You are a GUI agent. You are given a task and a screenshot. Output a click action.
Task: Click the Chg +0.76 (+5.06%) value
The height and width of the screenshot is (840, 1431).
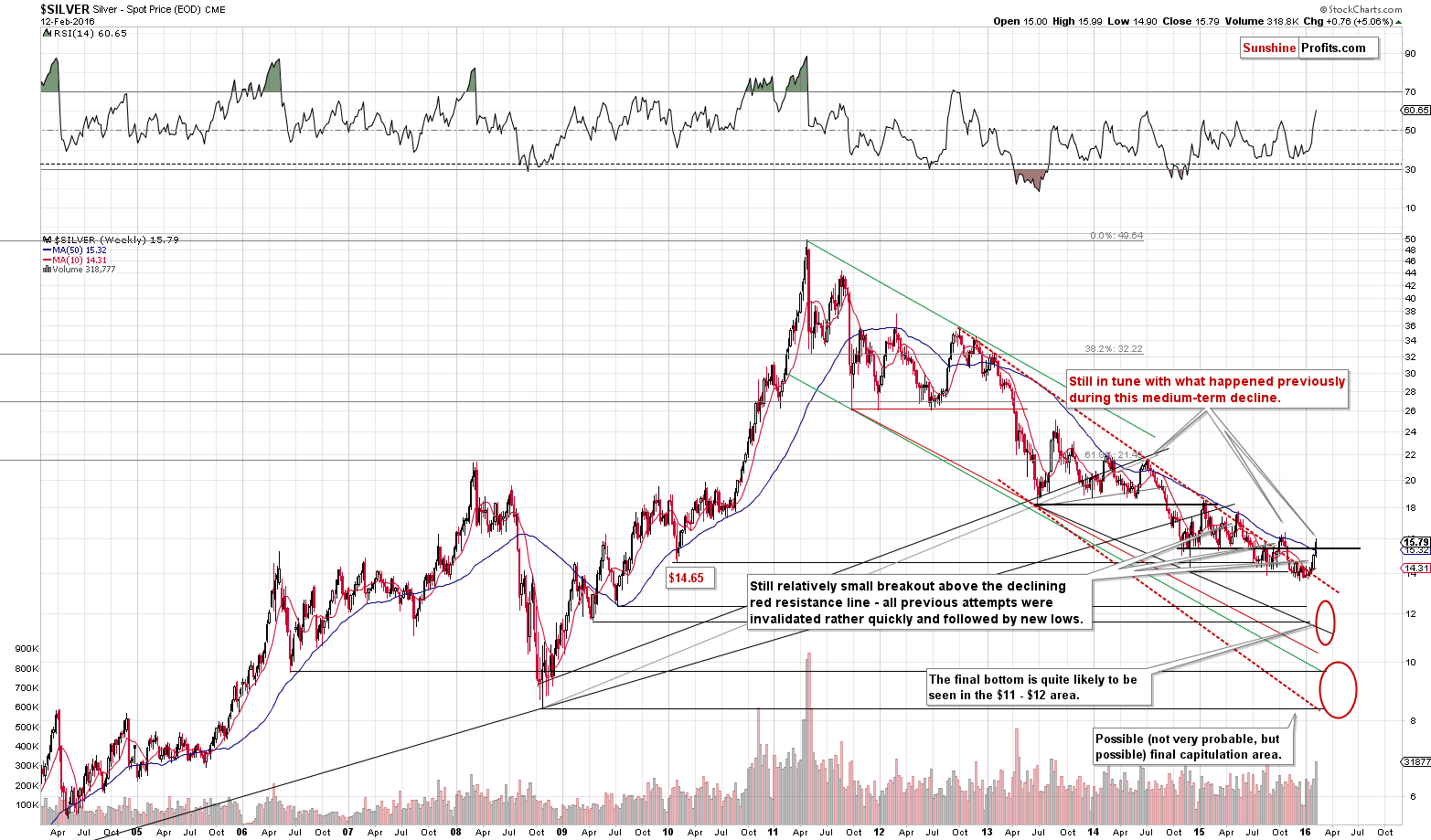coord(1353,21)
